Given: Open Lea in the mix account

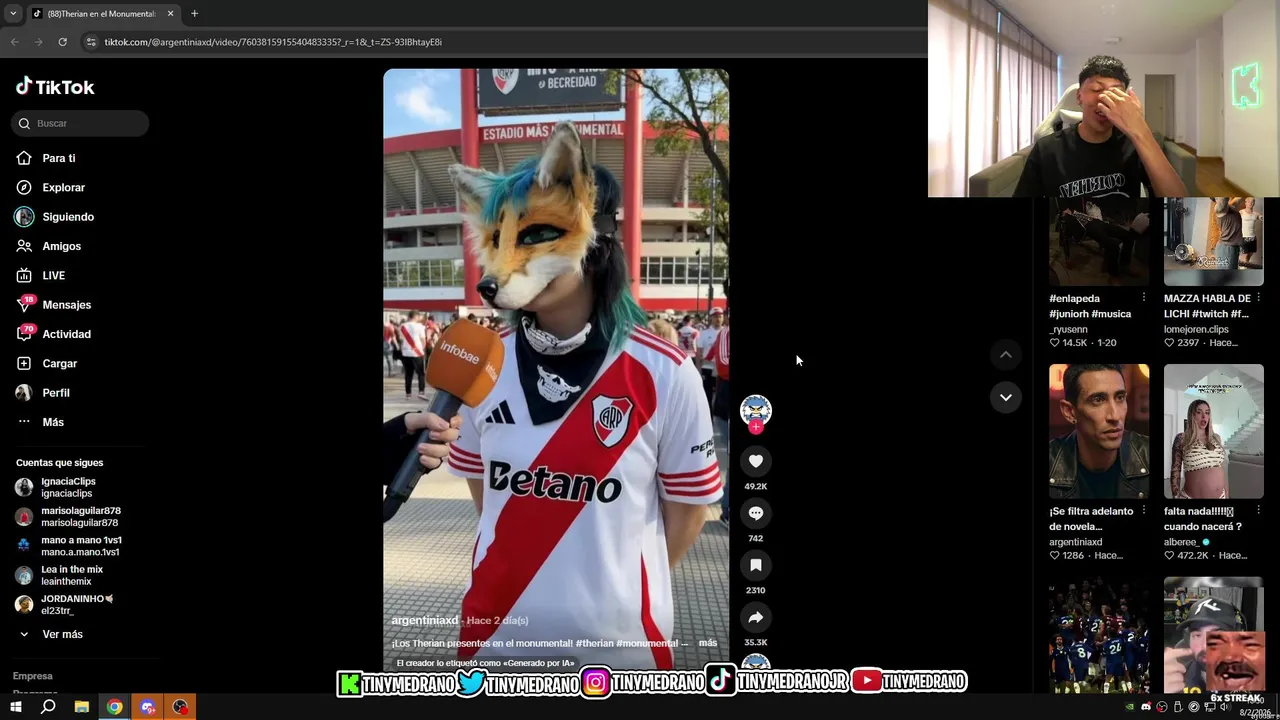Looking at the screenshot, I should [72, 575].
